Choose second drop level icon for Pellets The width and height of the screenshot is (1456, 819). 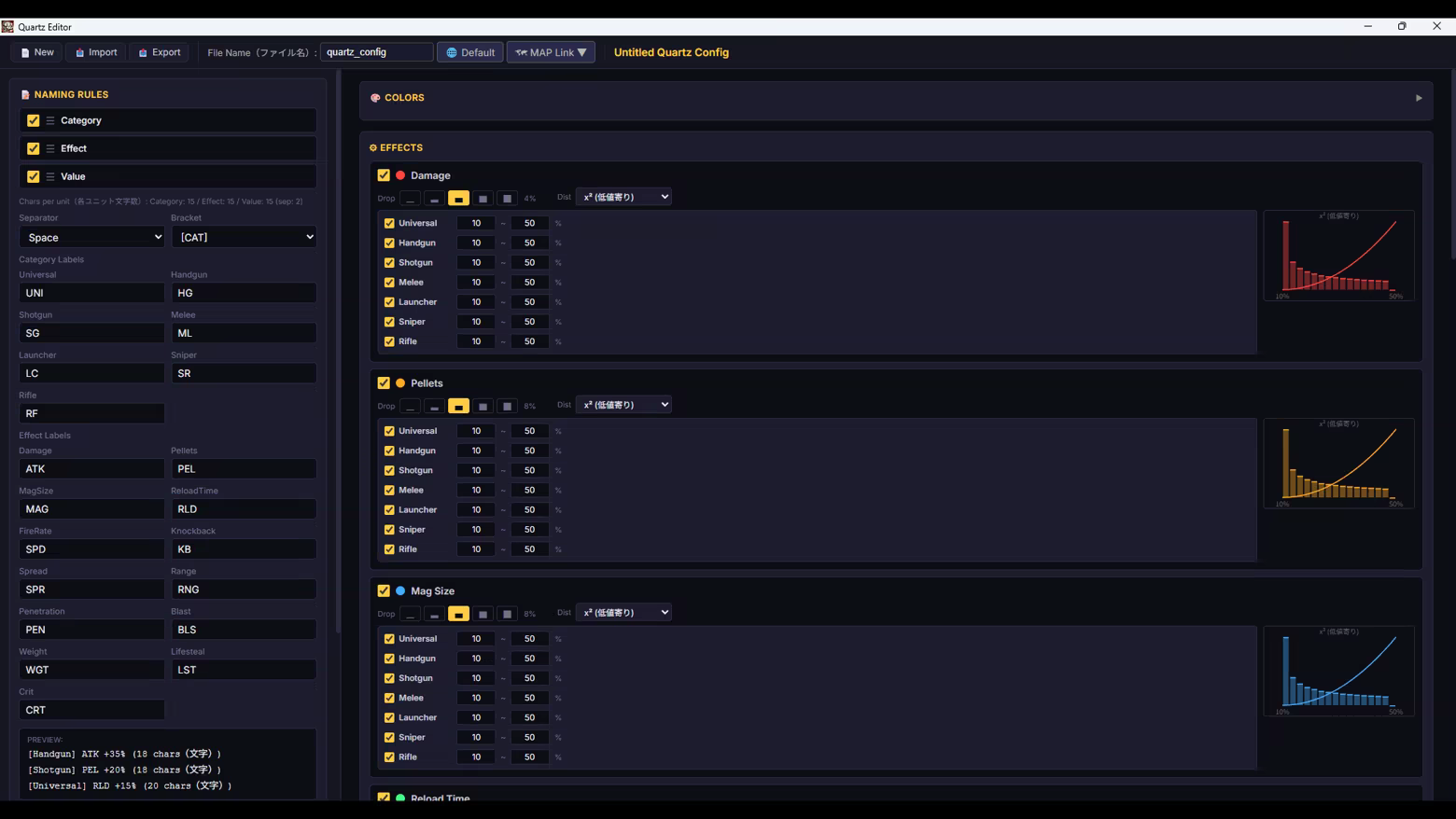[434, 406]
